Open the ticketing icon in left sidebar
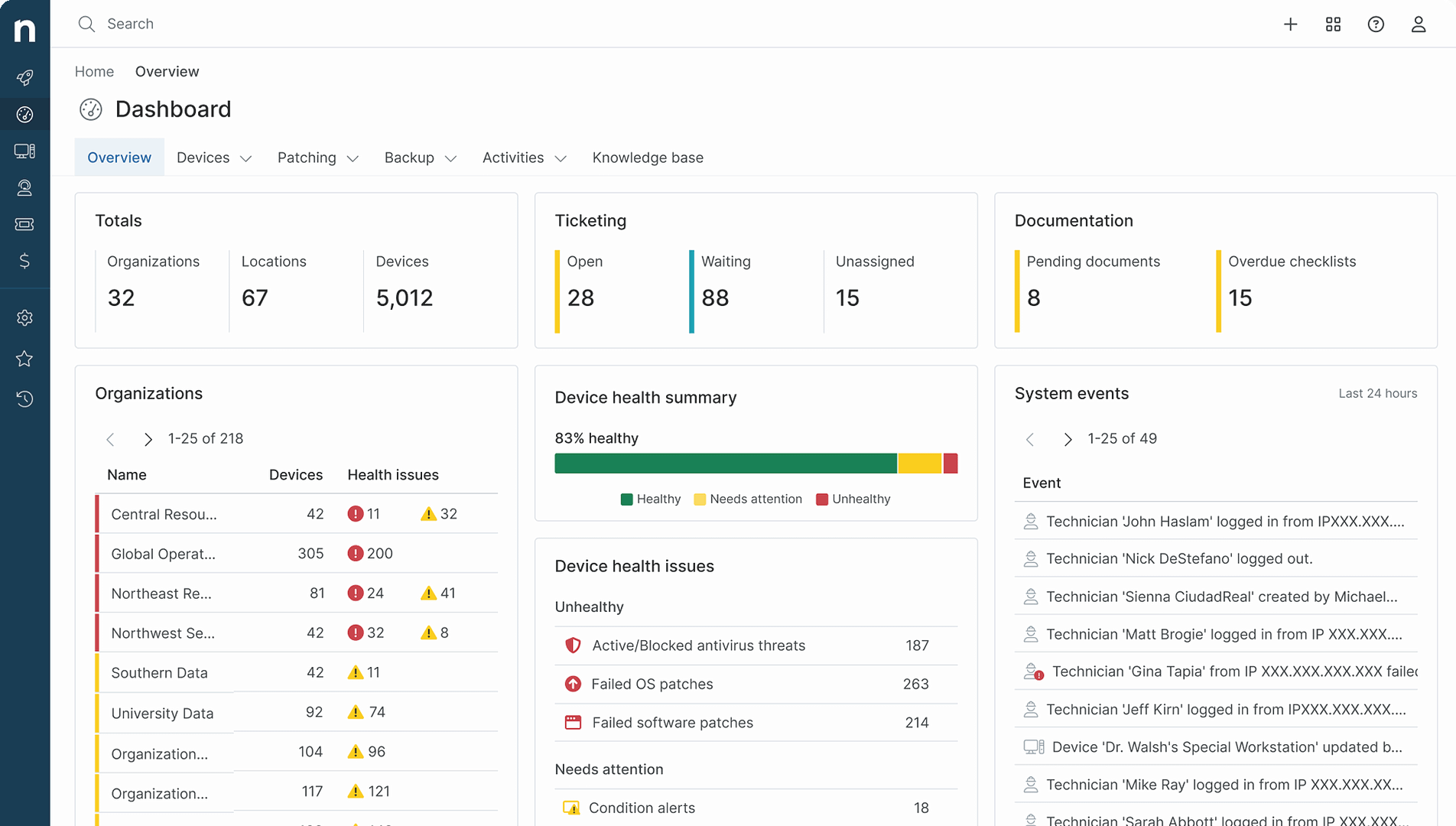 [24, 224]
